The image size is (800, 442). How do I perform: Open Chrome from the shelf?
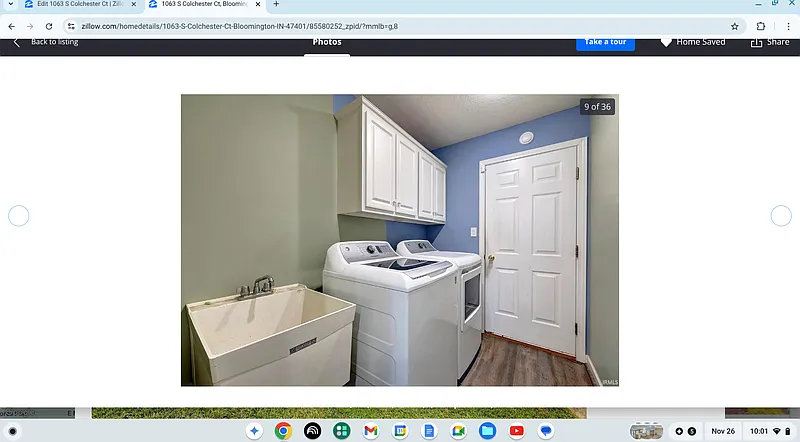pos(283,431)
